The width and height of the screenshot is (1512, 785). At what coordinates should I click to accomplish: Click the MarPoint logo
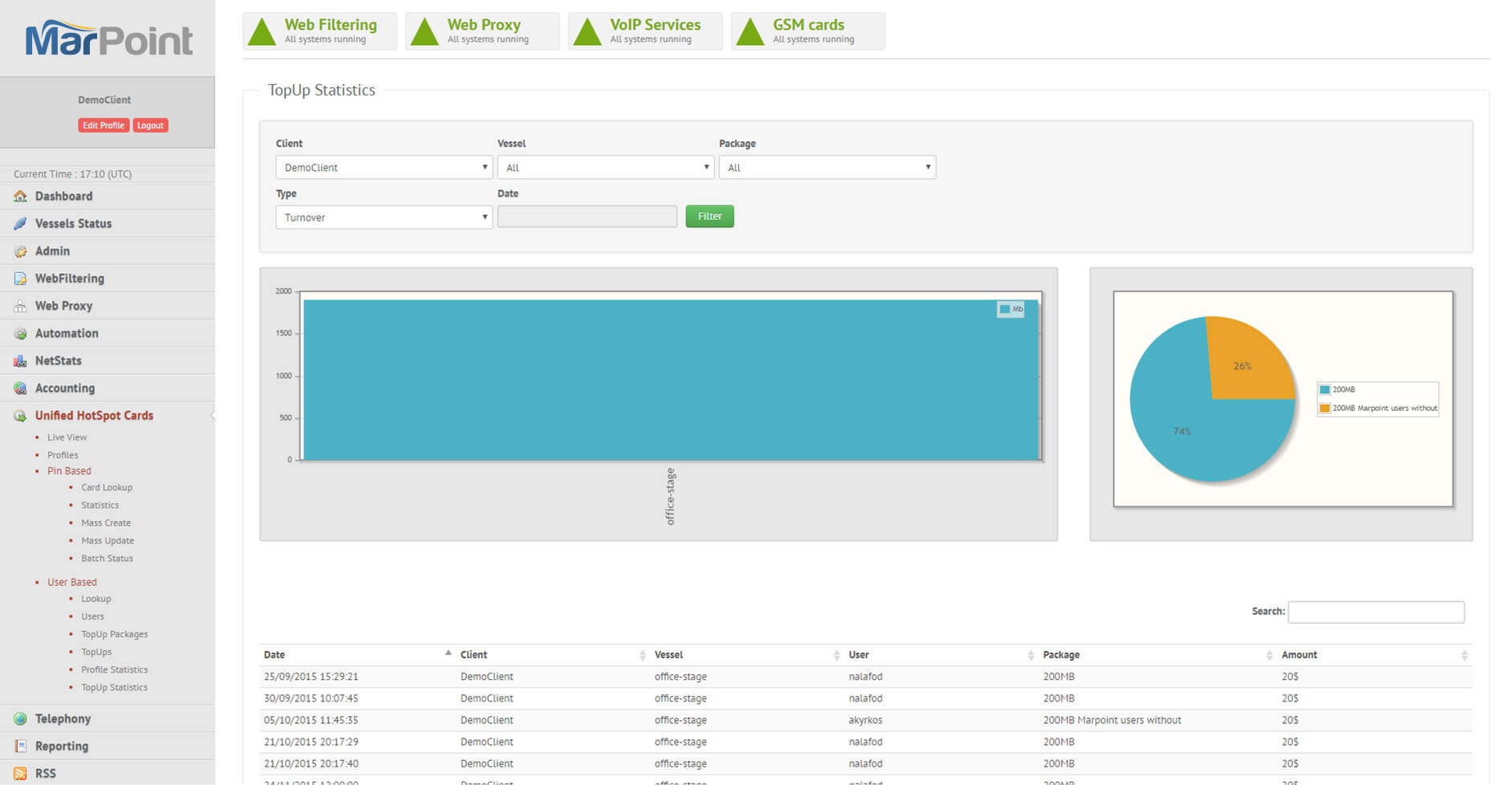coord(108,39)
